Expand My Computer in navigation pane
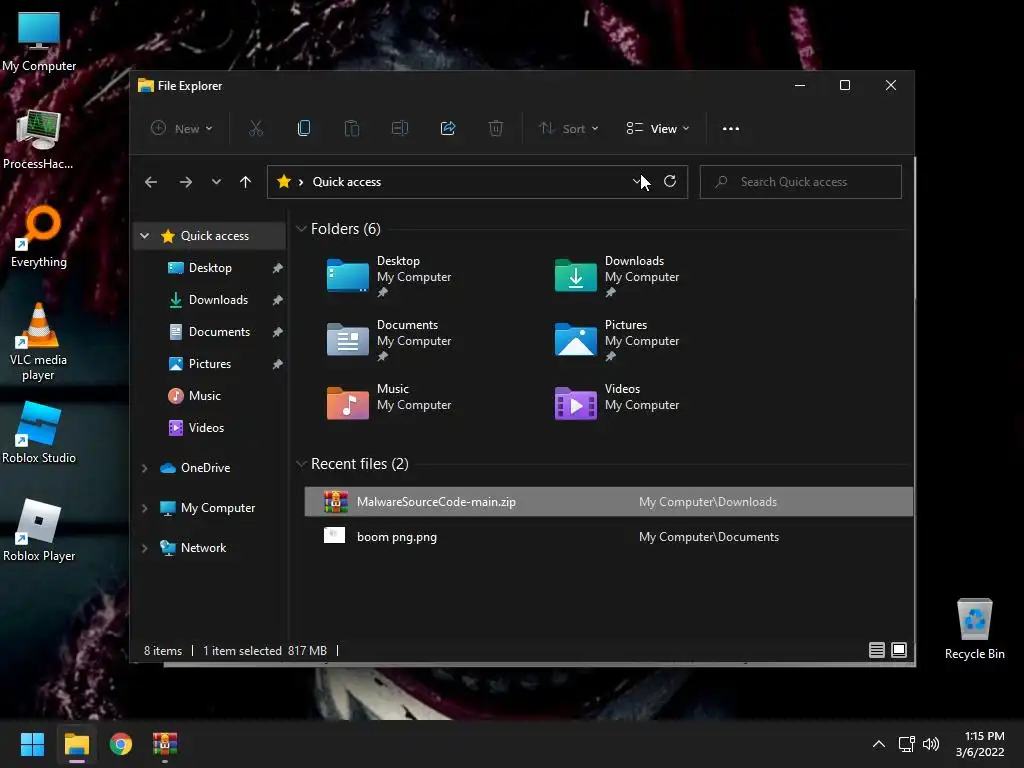The height and width of the screenshot is (768, 1024). click(145, 508)
